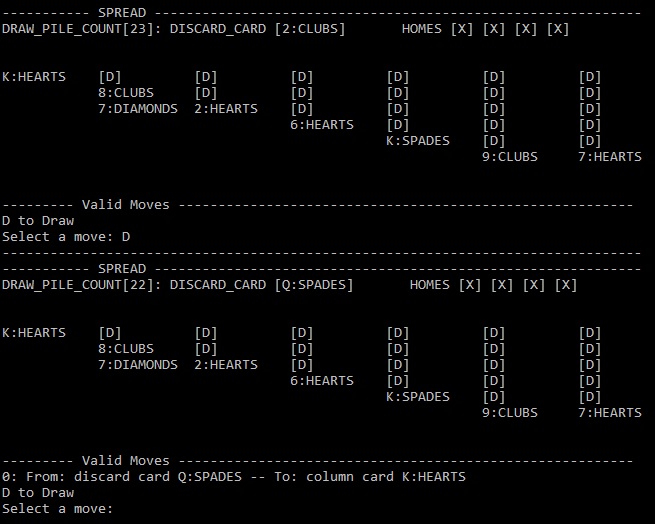
Task: Select the 7:DIAMONDS card in lower spread
Action: point(138,364)
